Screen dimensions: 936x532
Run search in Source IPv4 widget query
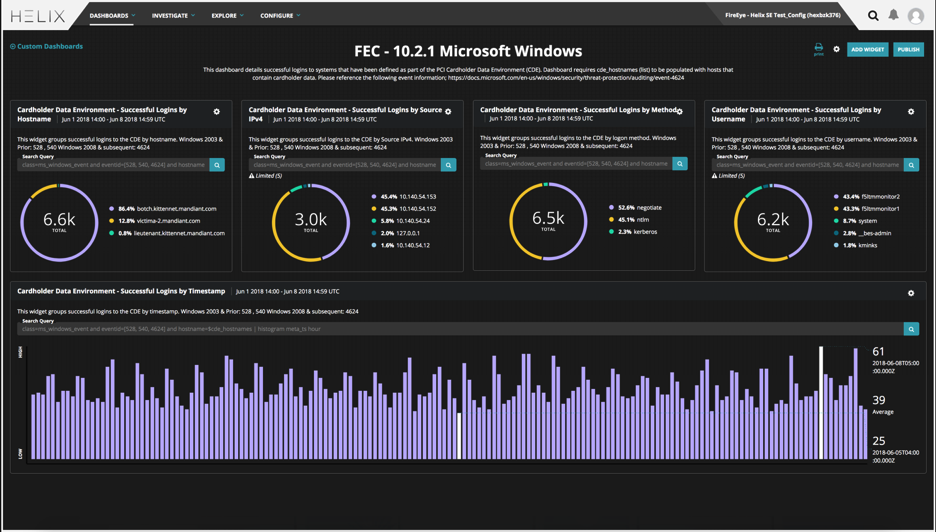click(x=448, y=165)
